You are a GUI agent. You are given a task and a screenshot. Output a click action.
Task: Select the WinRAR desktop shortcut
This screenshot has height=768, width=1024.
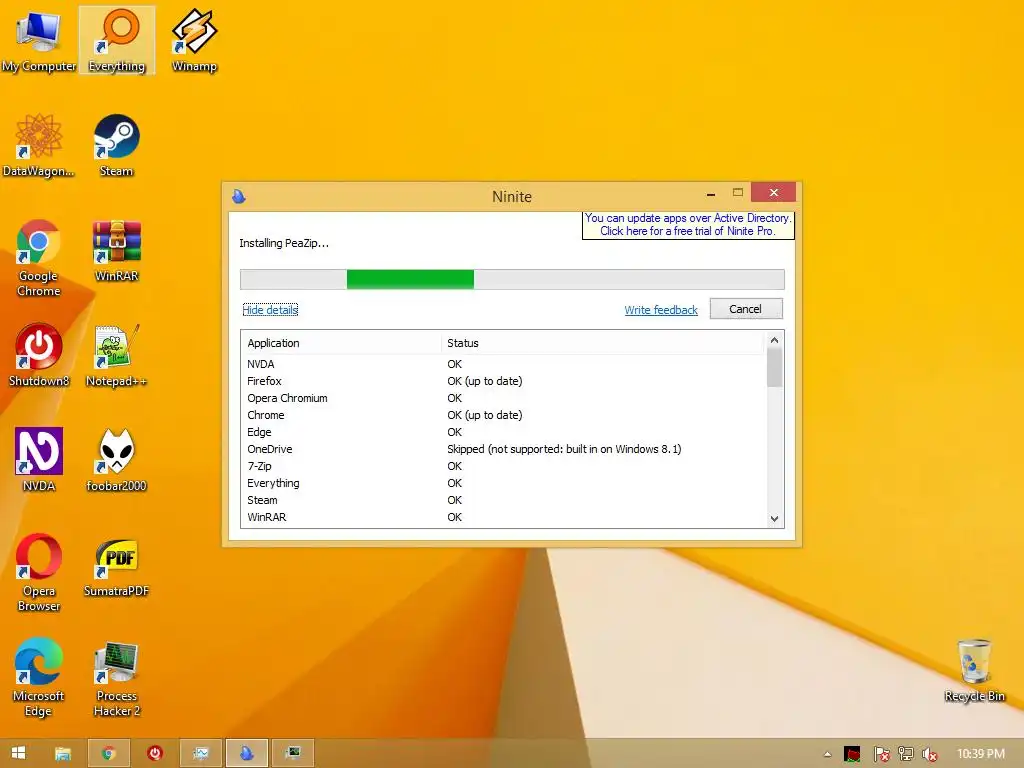click(116, 251)
